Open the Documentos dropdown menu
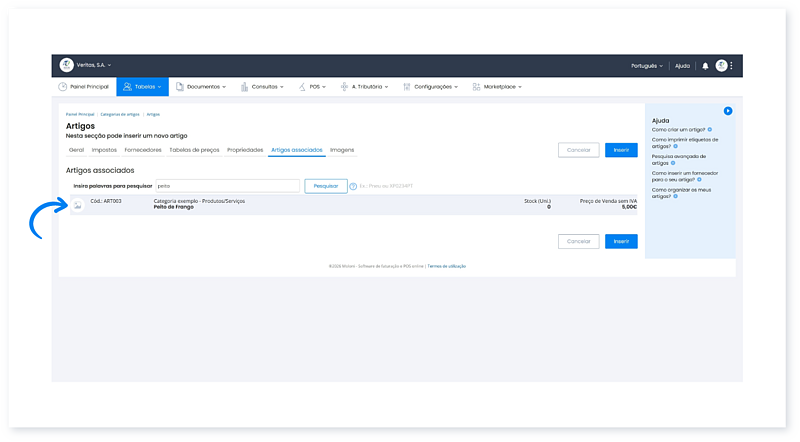Image resolution: width=800 pixels, height=442 pixels. click(x=200, y=87)
